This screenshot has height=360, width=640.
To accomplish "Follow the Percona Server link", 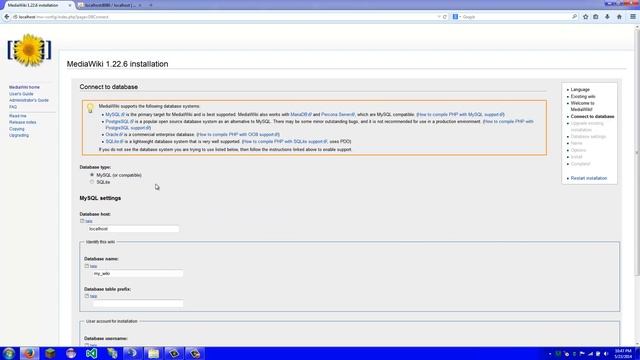I will [338, 115].
